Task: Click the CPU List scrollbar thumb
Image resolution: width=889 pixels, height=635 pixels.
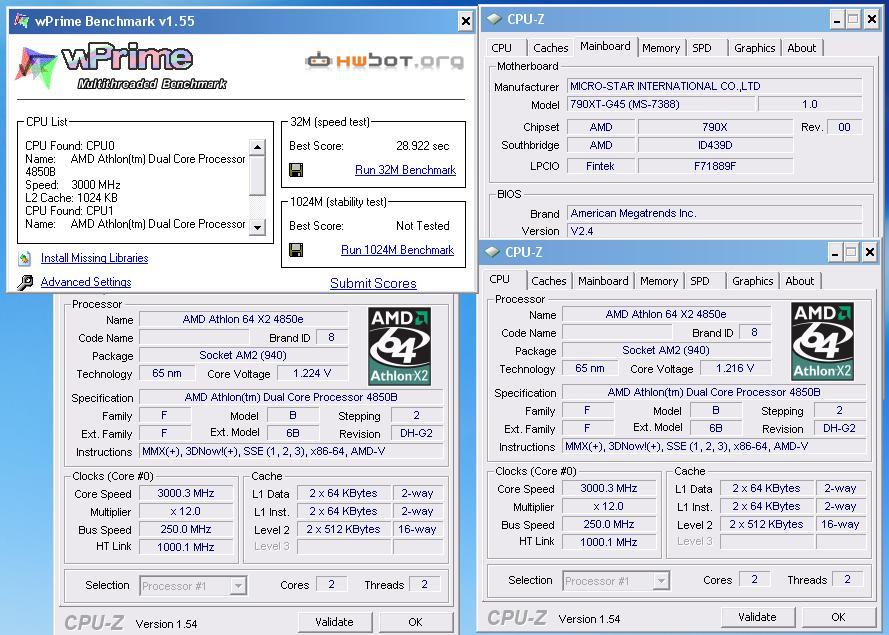Action: 257,175
